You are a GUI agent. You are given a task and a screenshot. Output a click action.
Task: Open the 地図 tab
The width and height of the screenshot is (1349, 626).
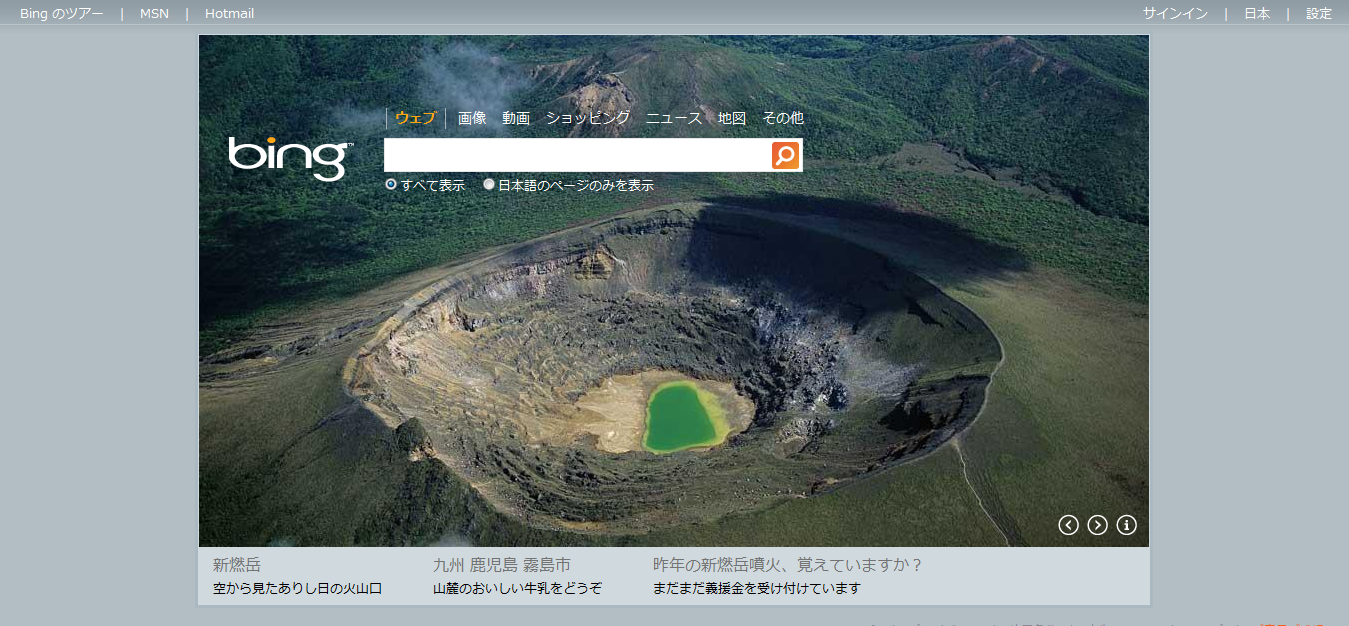click(x=732, y=118)
